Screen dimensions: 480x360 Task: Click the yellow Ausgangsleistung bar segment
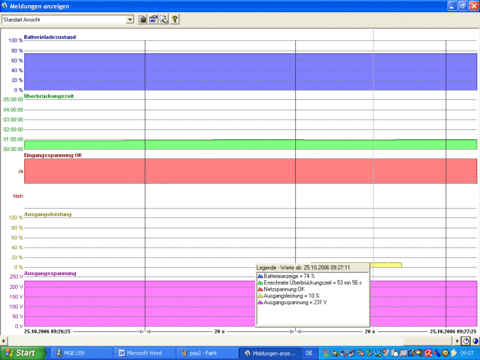point(387,265)
